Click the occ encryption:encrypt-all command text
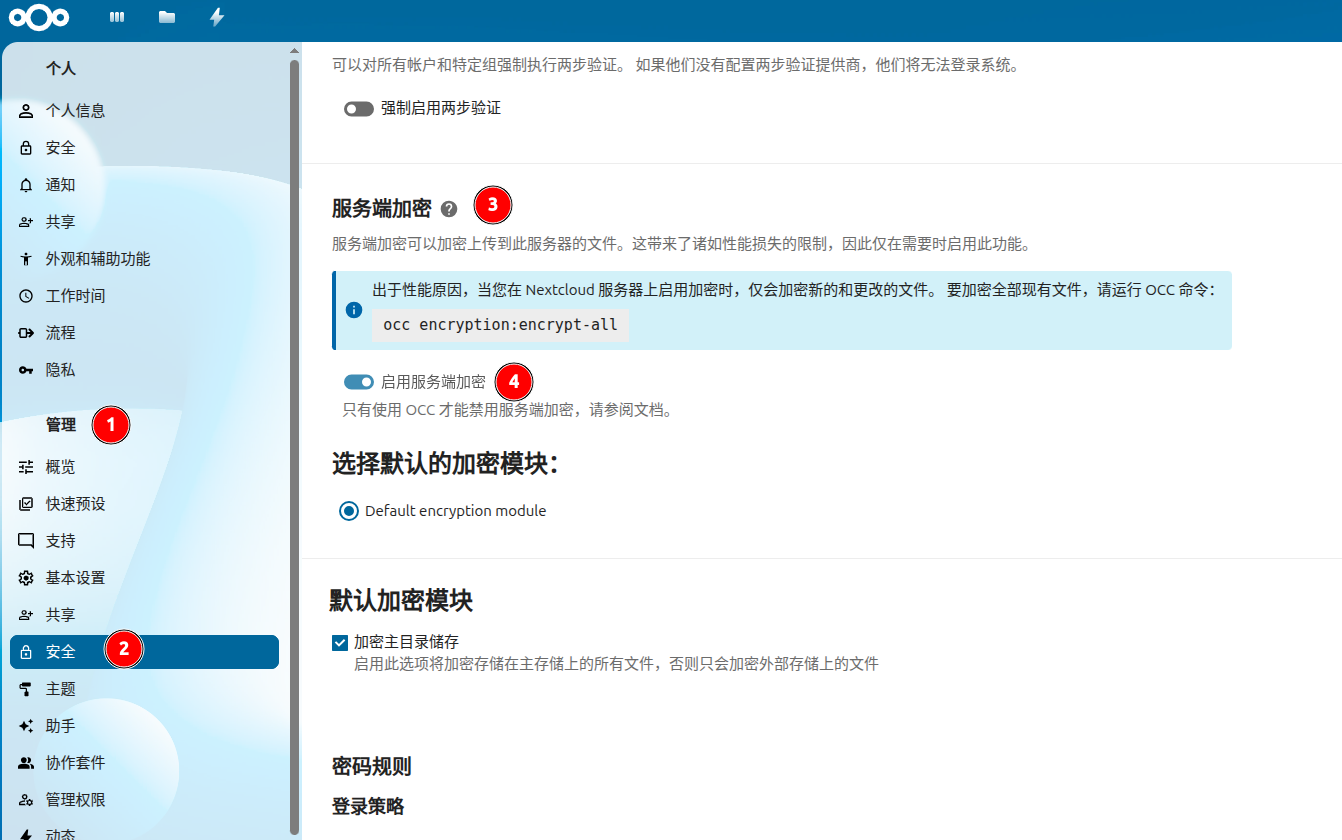1342x840 pixels. (x=500, y=325)
